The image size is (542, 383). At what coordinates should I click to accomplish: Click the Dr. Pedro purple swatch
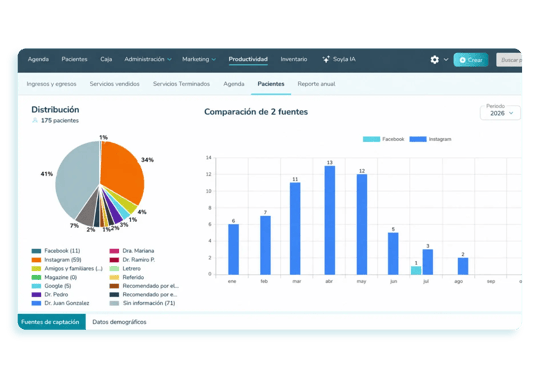(x=36, y=295)
